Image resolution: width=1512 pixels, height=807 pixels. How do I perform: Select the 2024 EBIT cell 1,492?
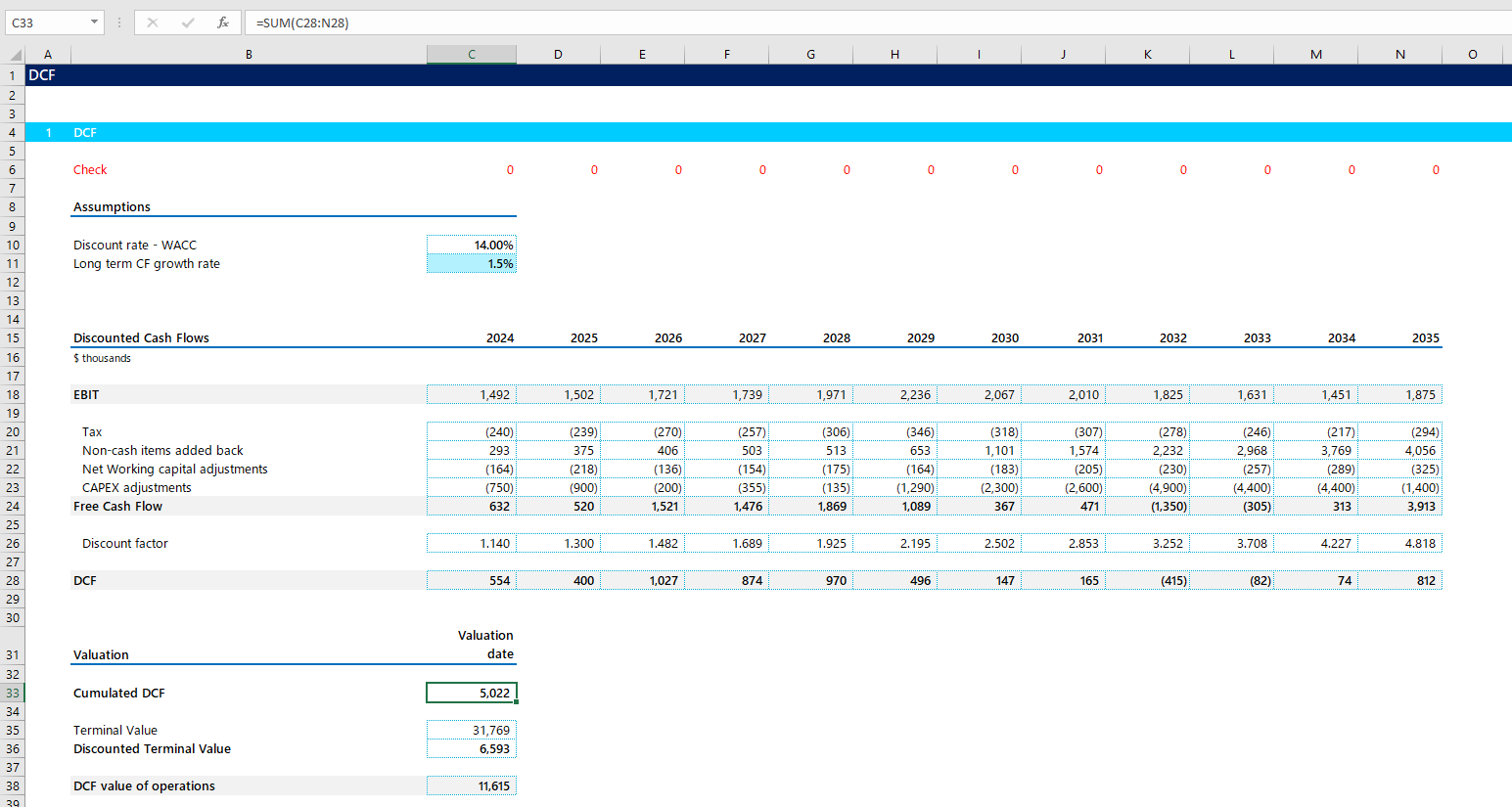[x=472, y=395]
